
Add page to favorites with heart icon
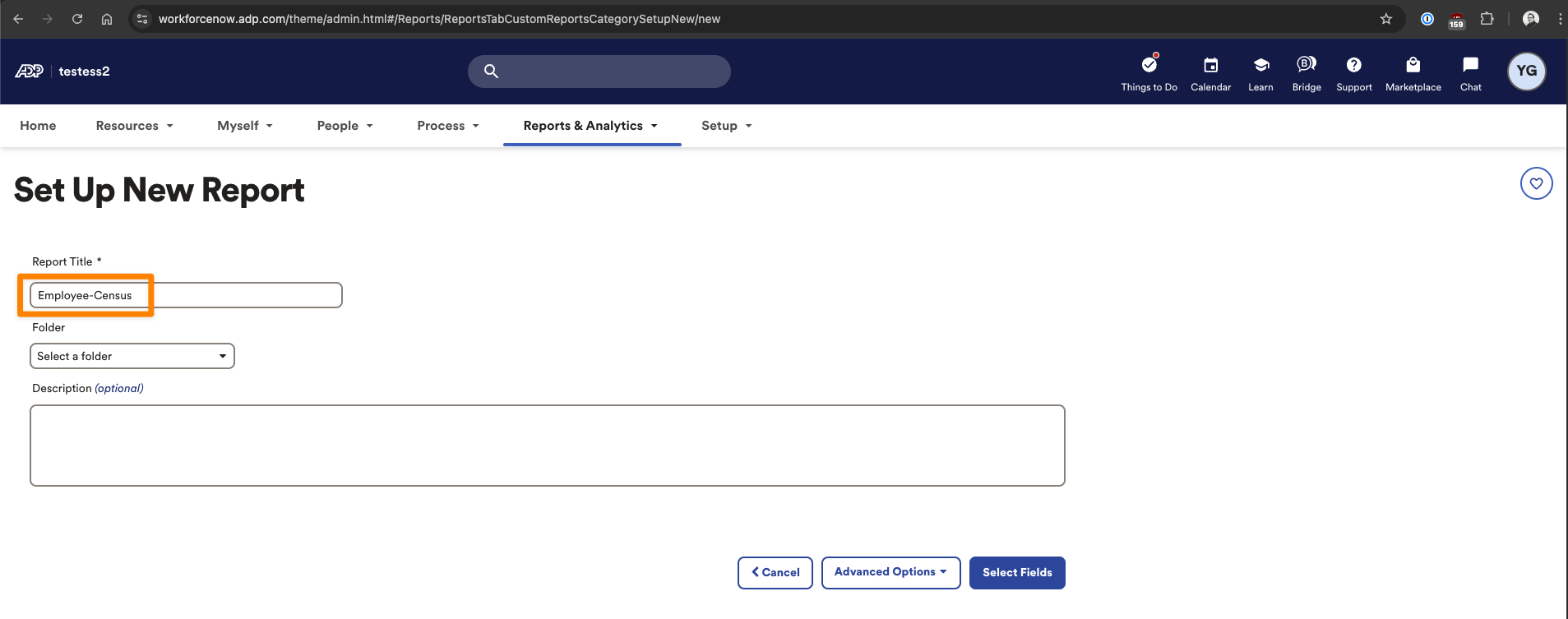(x=1537, y=183)
